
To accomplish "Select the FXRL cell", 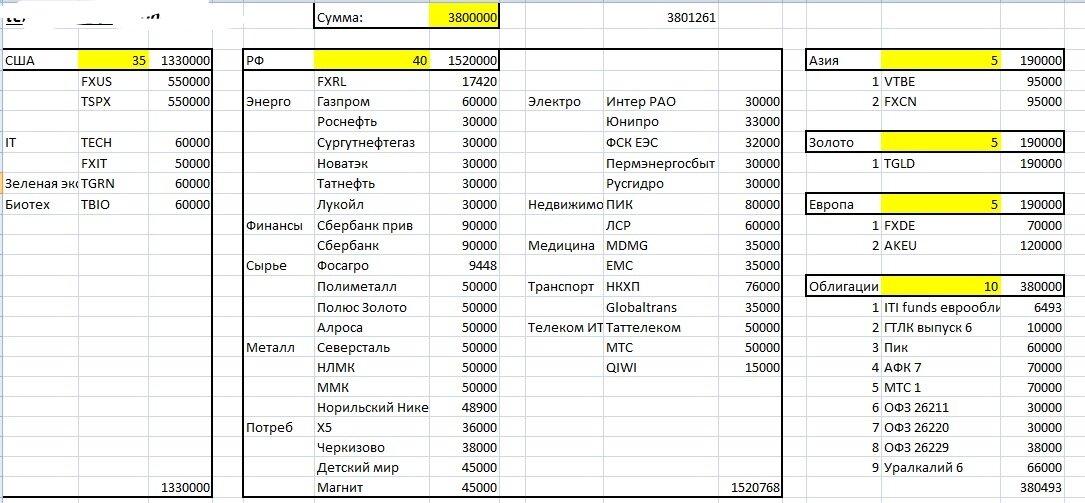I will coord(372,81).
